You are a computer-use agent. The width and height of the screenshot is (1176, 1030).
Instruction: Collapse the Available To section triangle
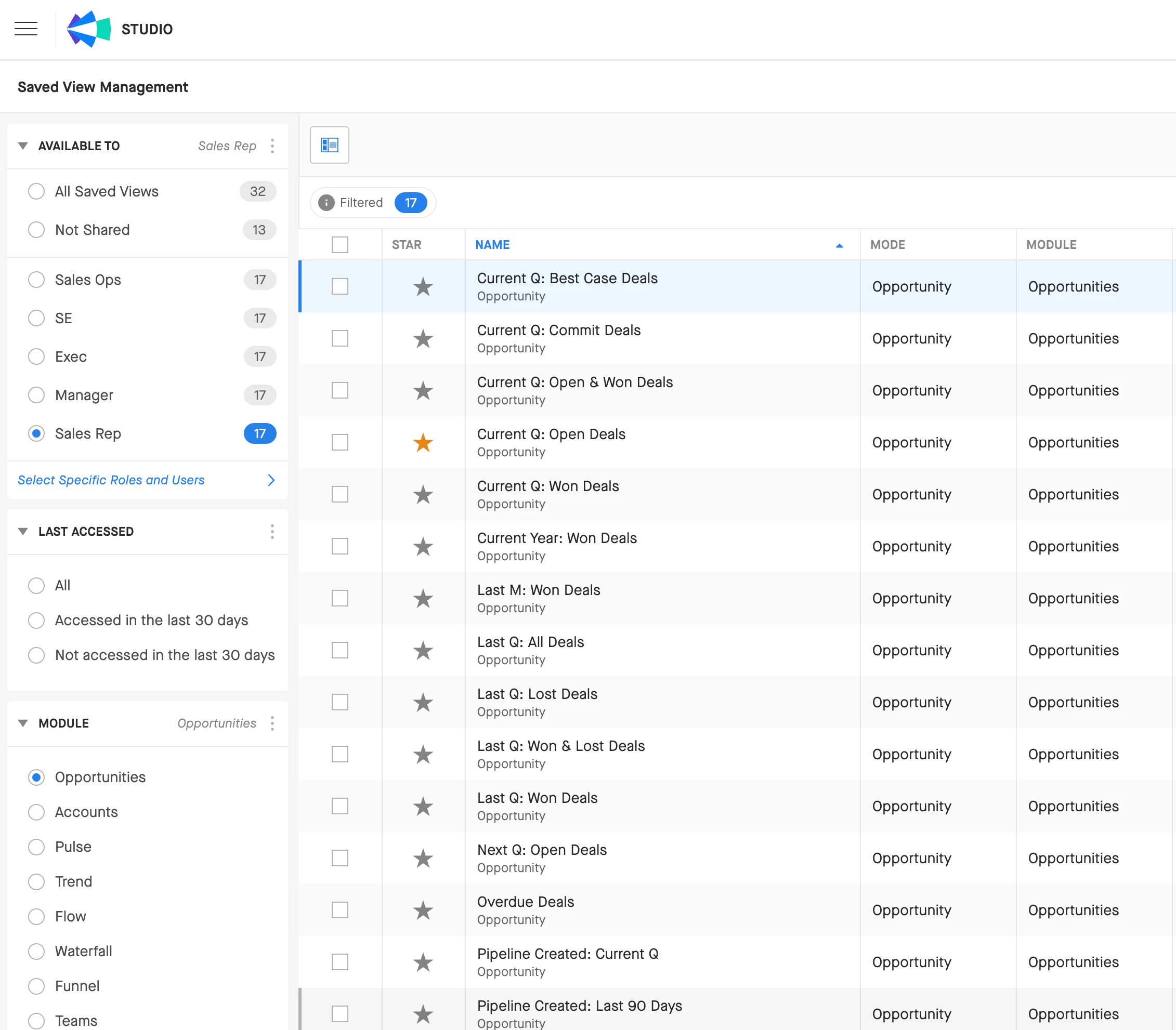click(x=23, y=146)
